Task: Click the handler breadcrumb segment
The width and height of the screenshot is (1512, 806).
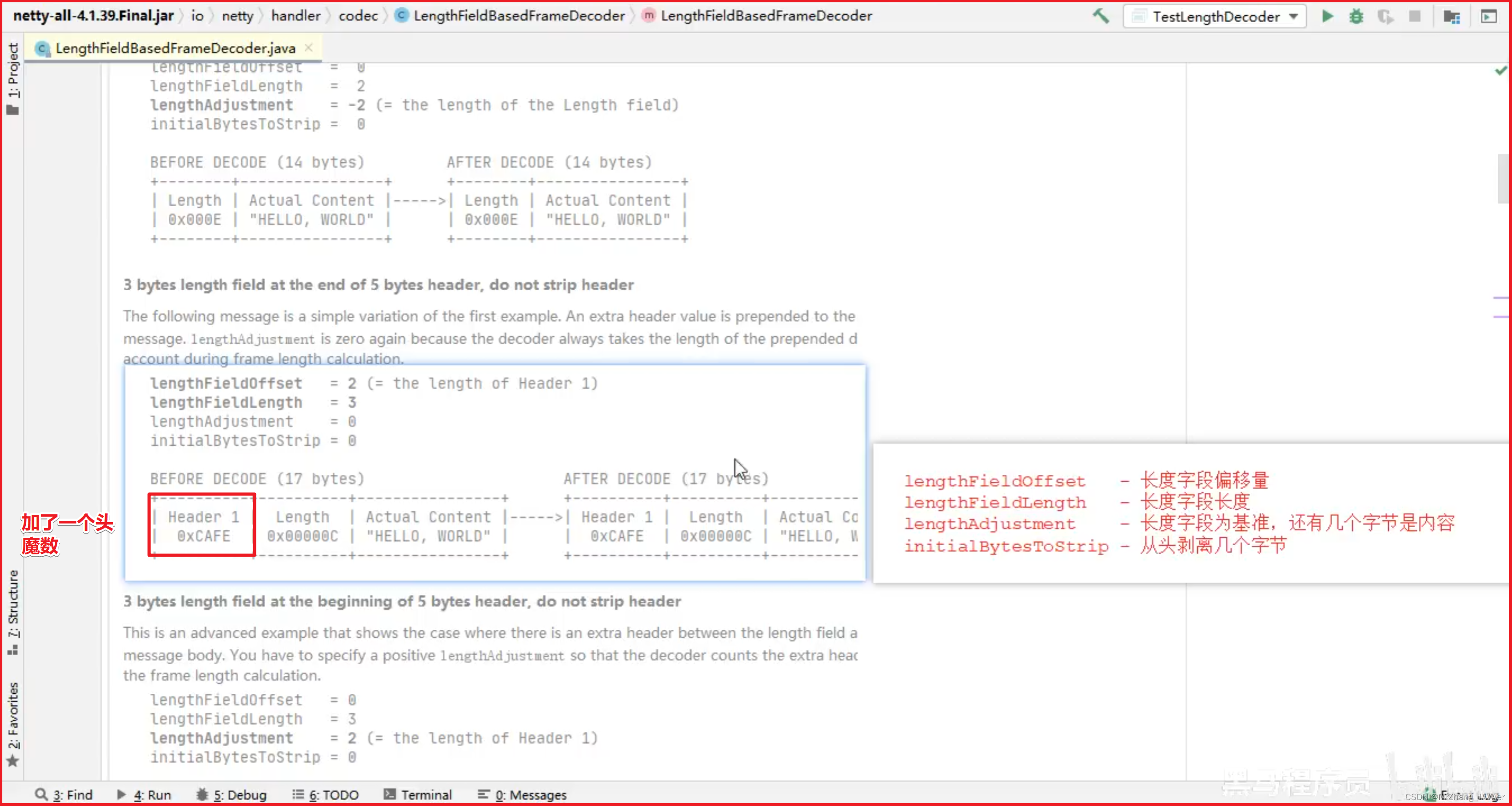Action: point(296,16)
